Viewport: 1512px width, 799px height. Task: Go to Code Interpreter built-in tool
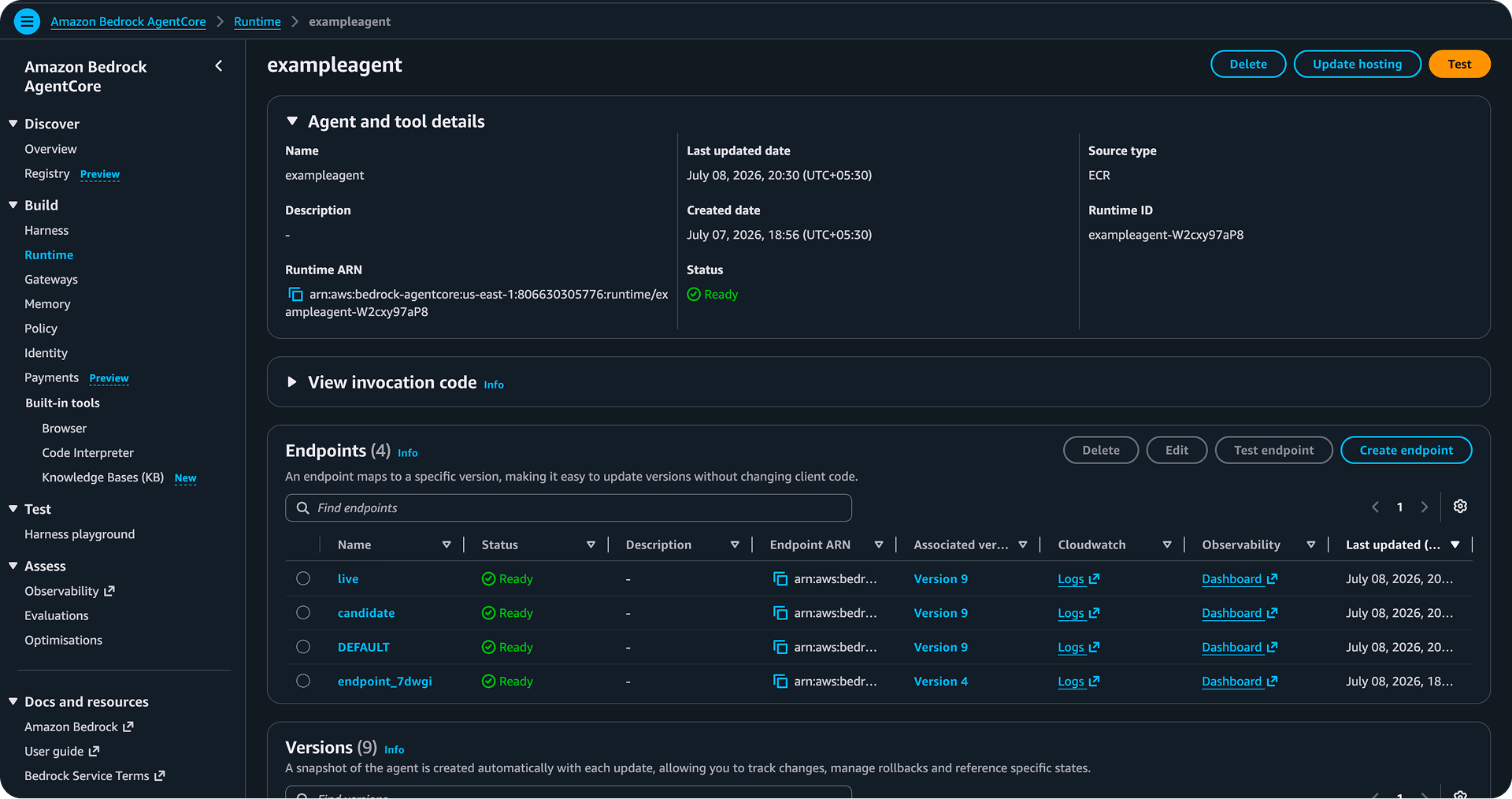click(x=88, y=453)
